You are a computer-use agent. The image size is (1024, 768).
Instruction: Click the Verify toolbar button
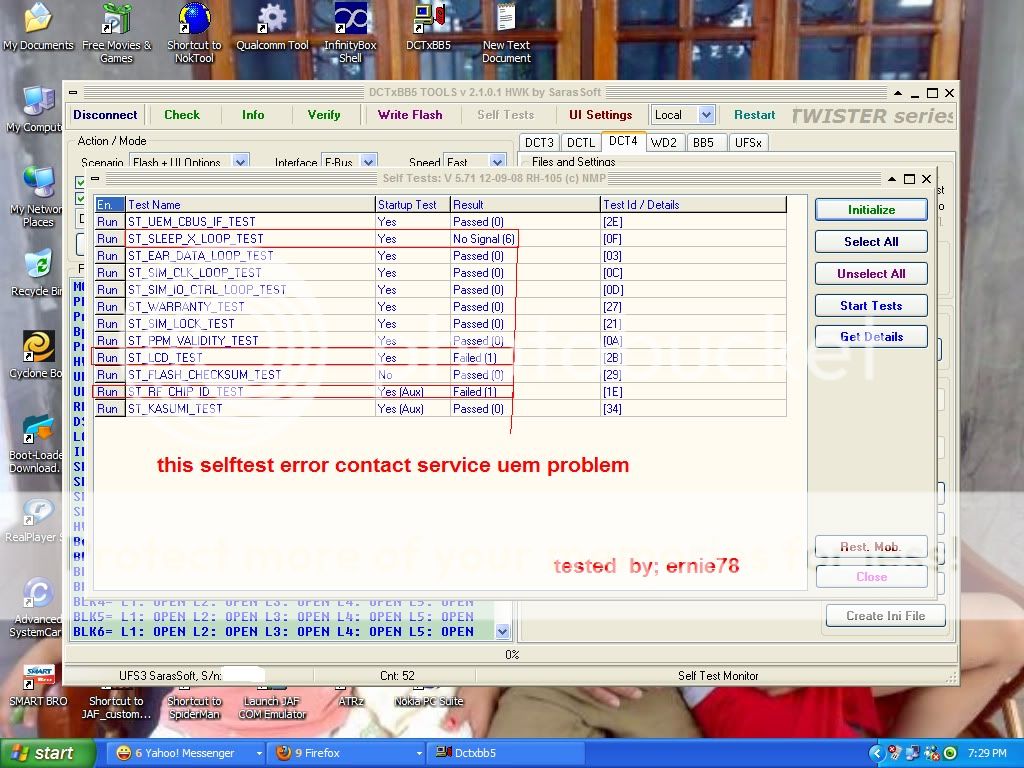pos(324,115)
